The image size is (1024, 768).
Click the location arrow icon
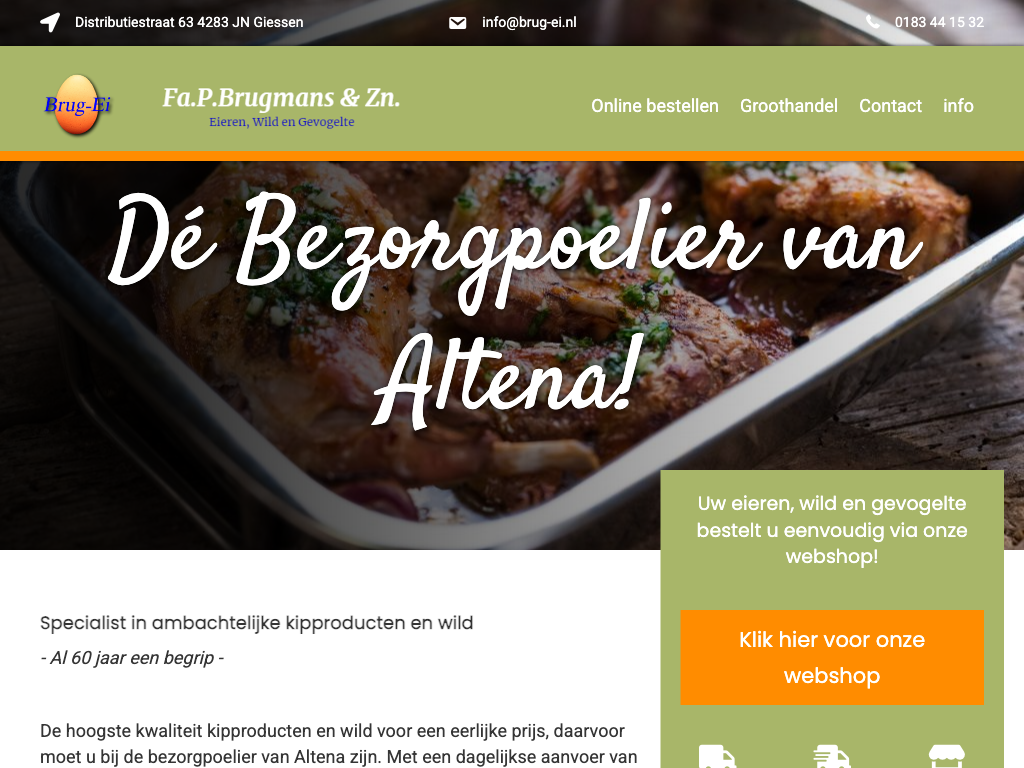(x=50, y=22)
